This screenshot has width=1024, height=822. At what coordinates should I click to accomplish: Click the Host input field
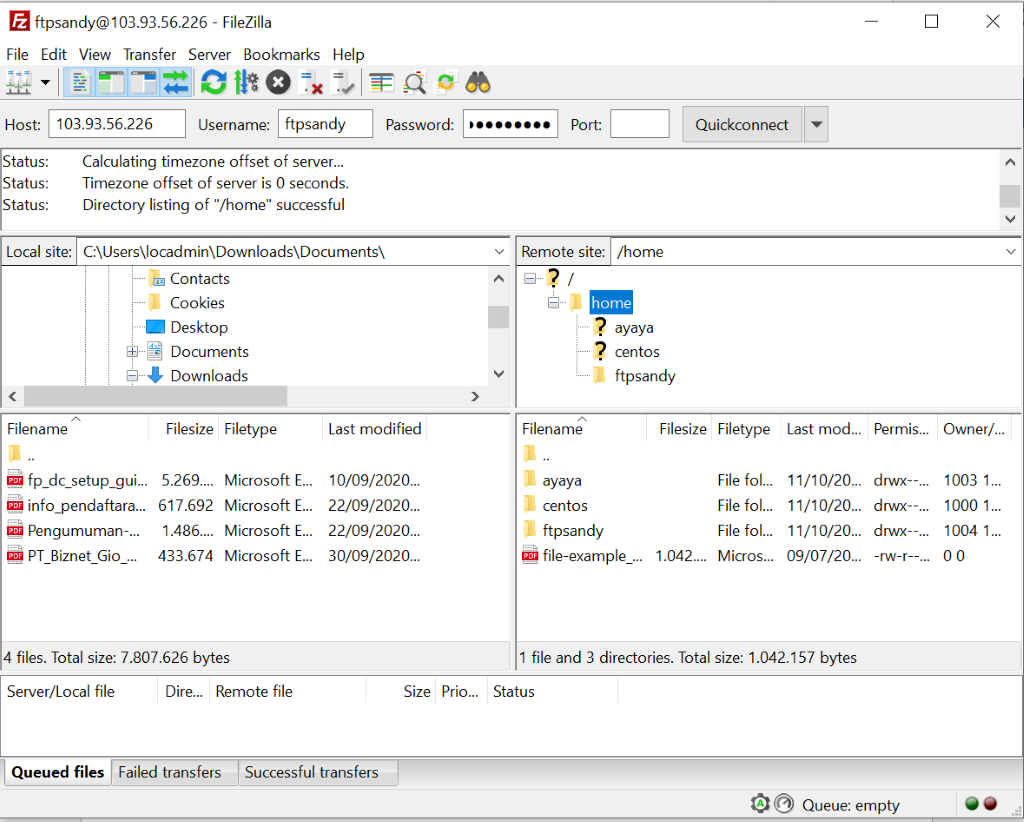pos(117,124)
